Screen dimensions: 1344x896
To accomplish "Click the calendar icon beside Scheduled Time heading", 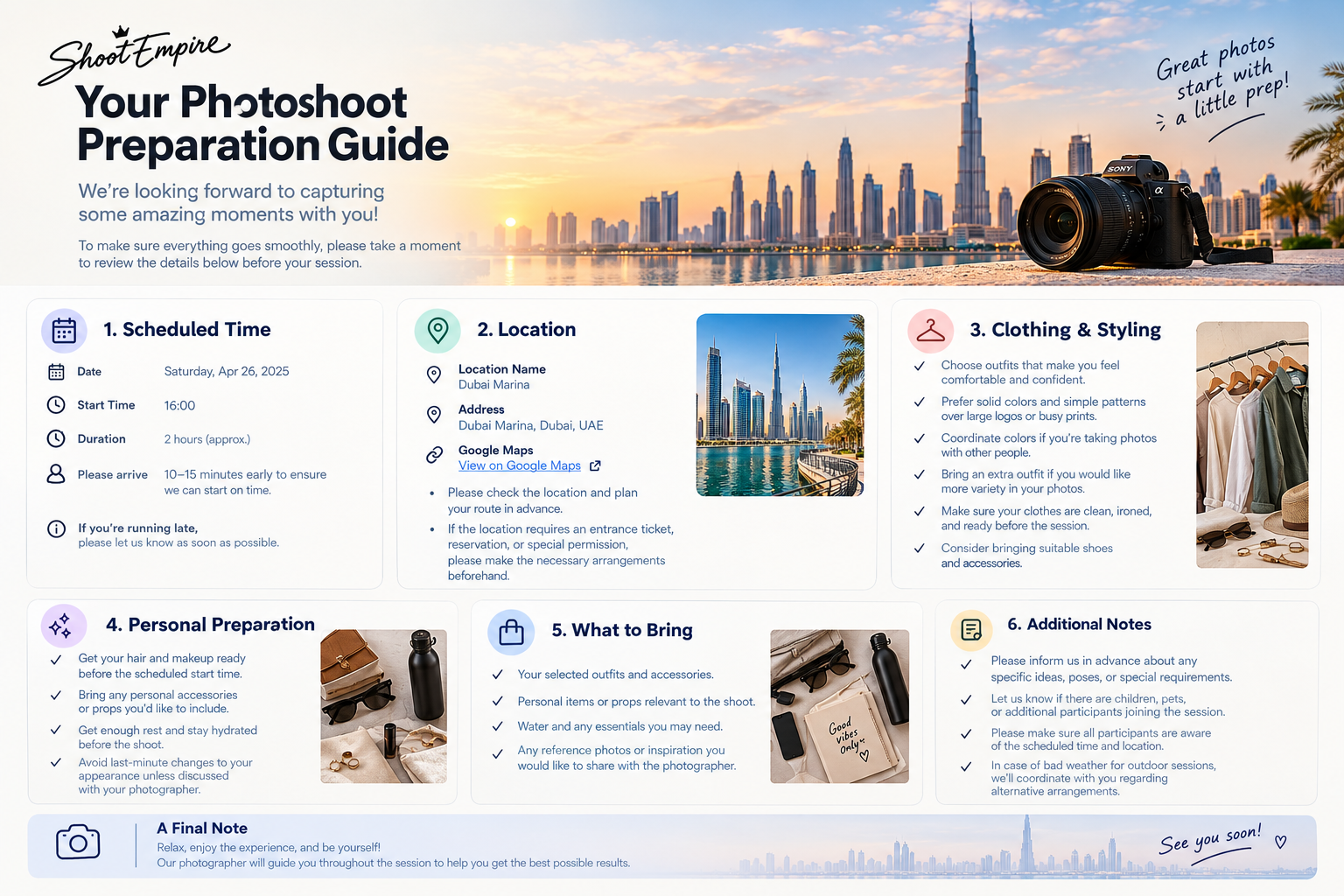I will [x=64, y=331].
